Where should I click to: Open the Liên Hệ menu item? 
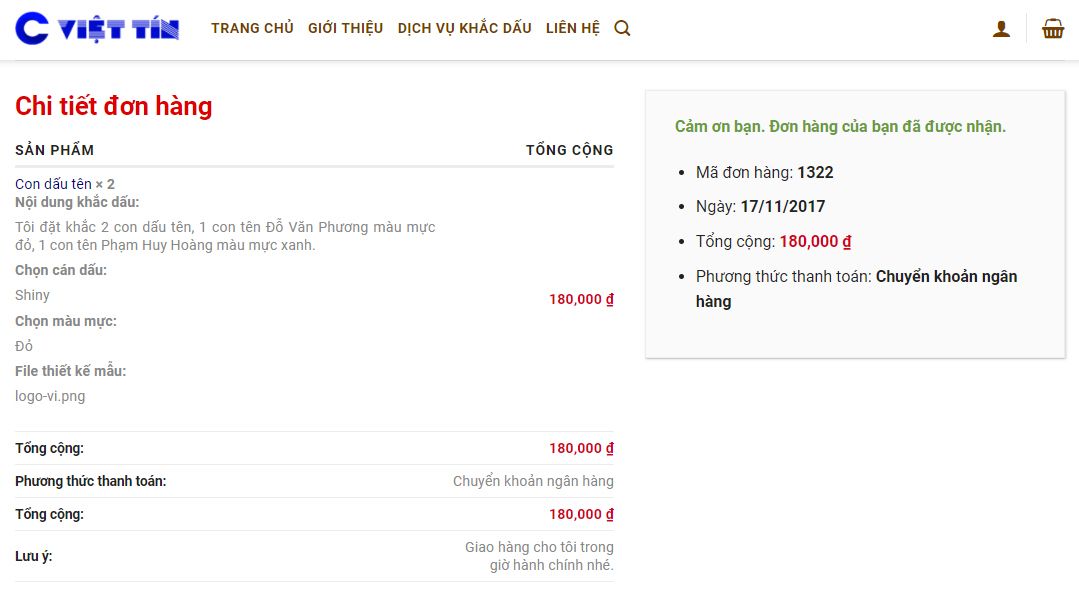(x=573, y=28)
